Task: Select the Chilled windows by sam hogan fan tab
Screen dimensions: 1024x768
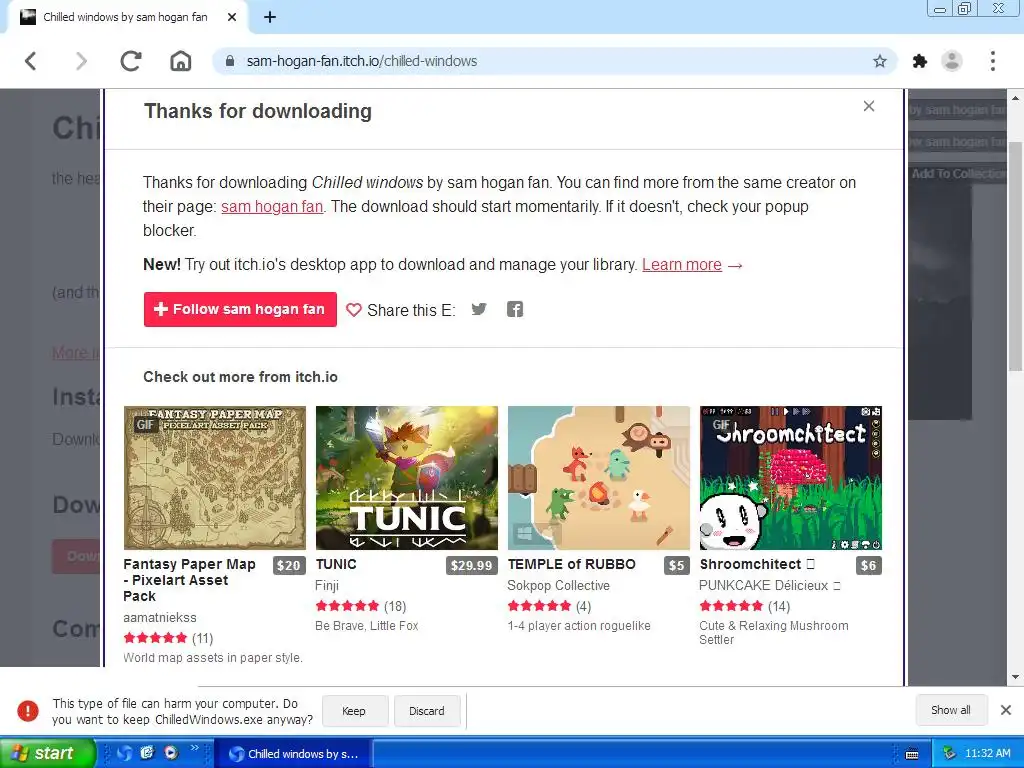Action: point(127,18)
